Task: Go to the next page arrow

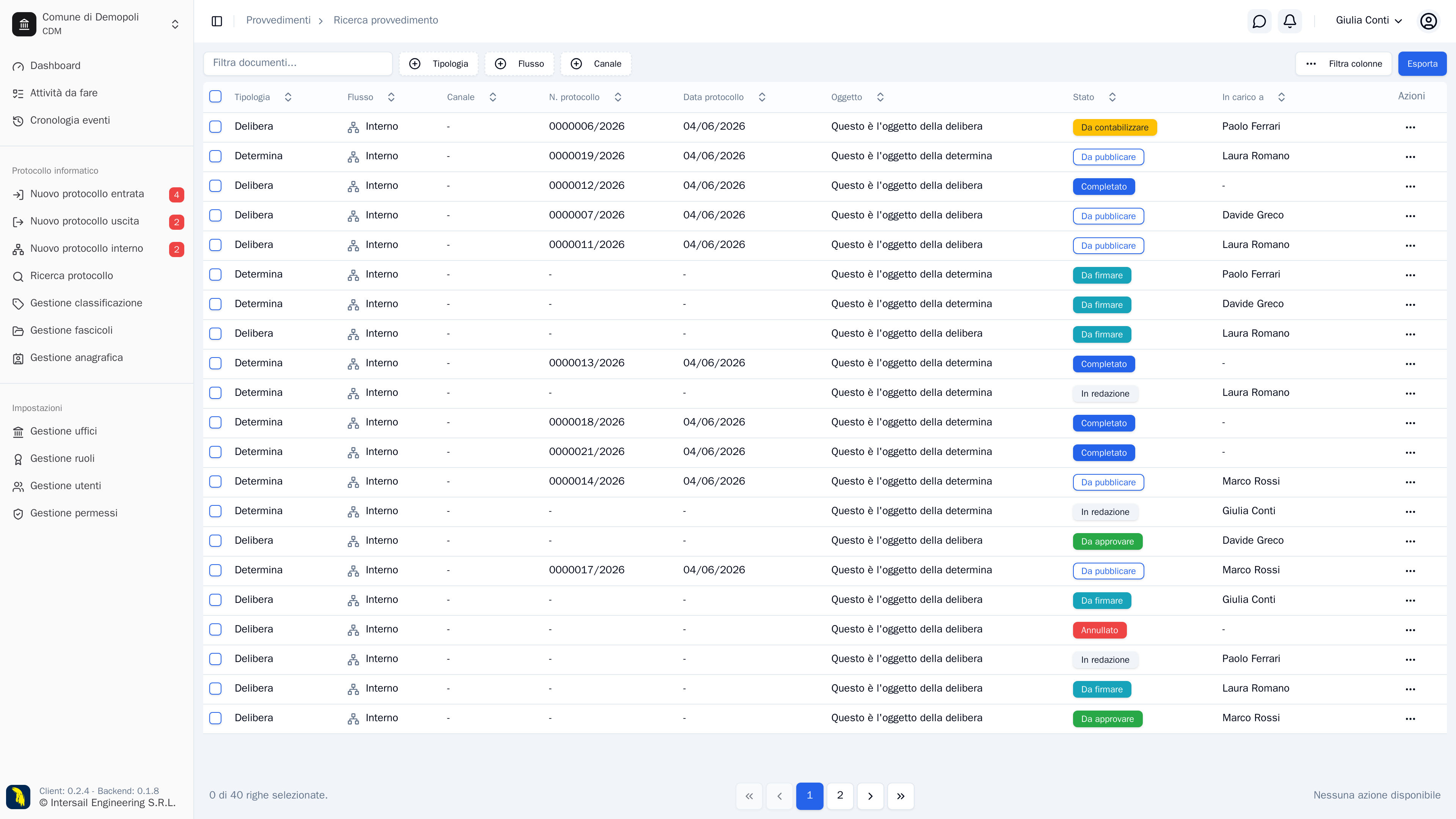Action: coord(871,796)
